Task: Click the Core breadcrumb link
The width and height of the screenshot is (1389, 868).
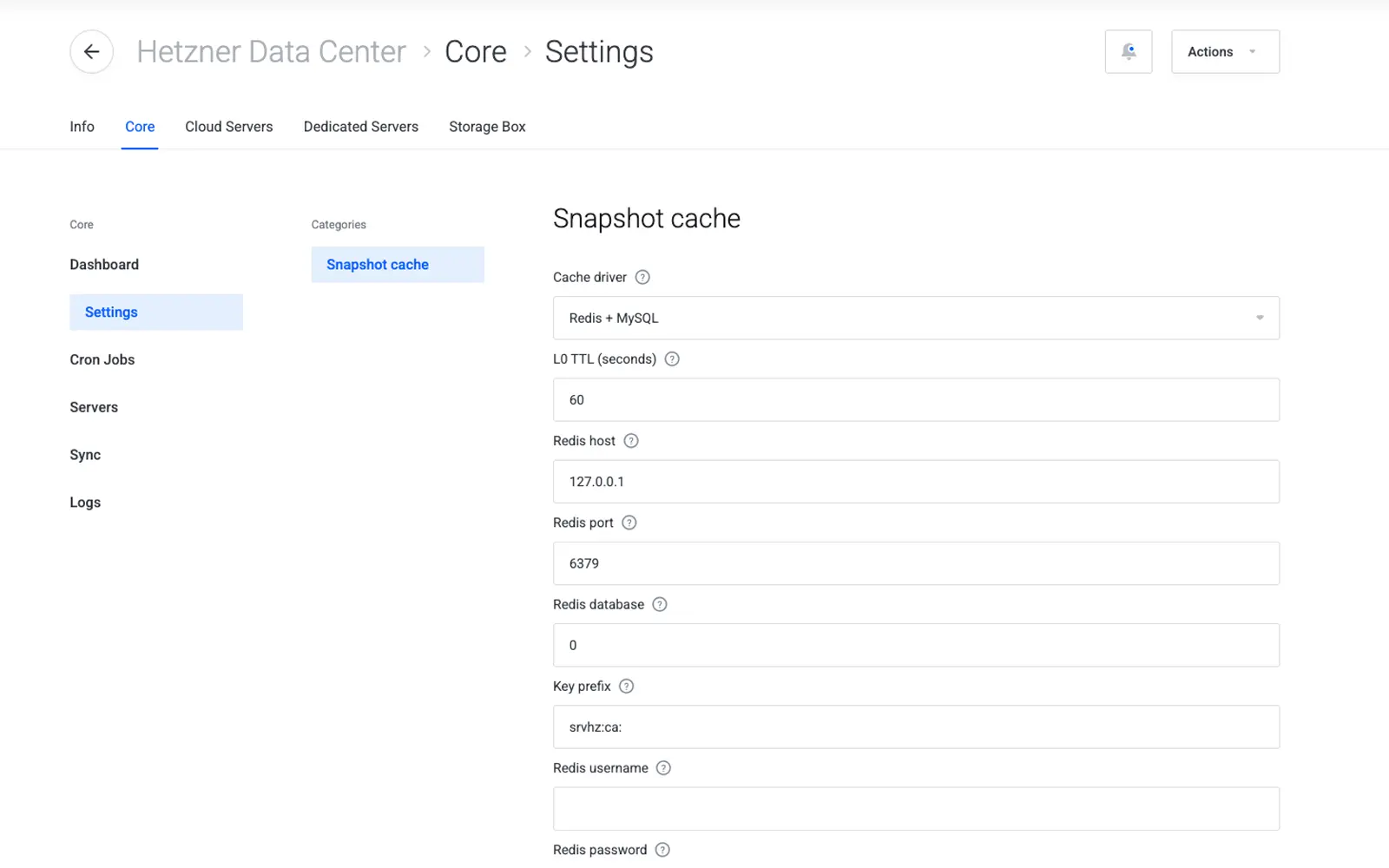Action: click(476, 52)
